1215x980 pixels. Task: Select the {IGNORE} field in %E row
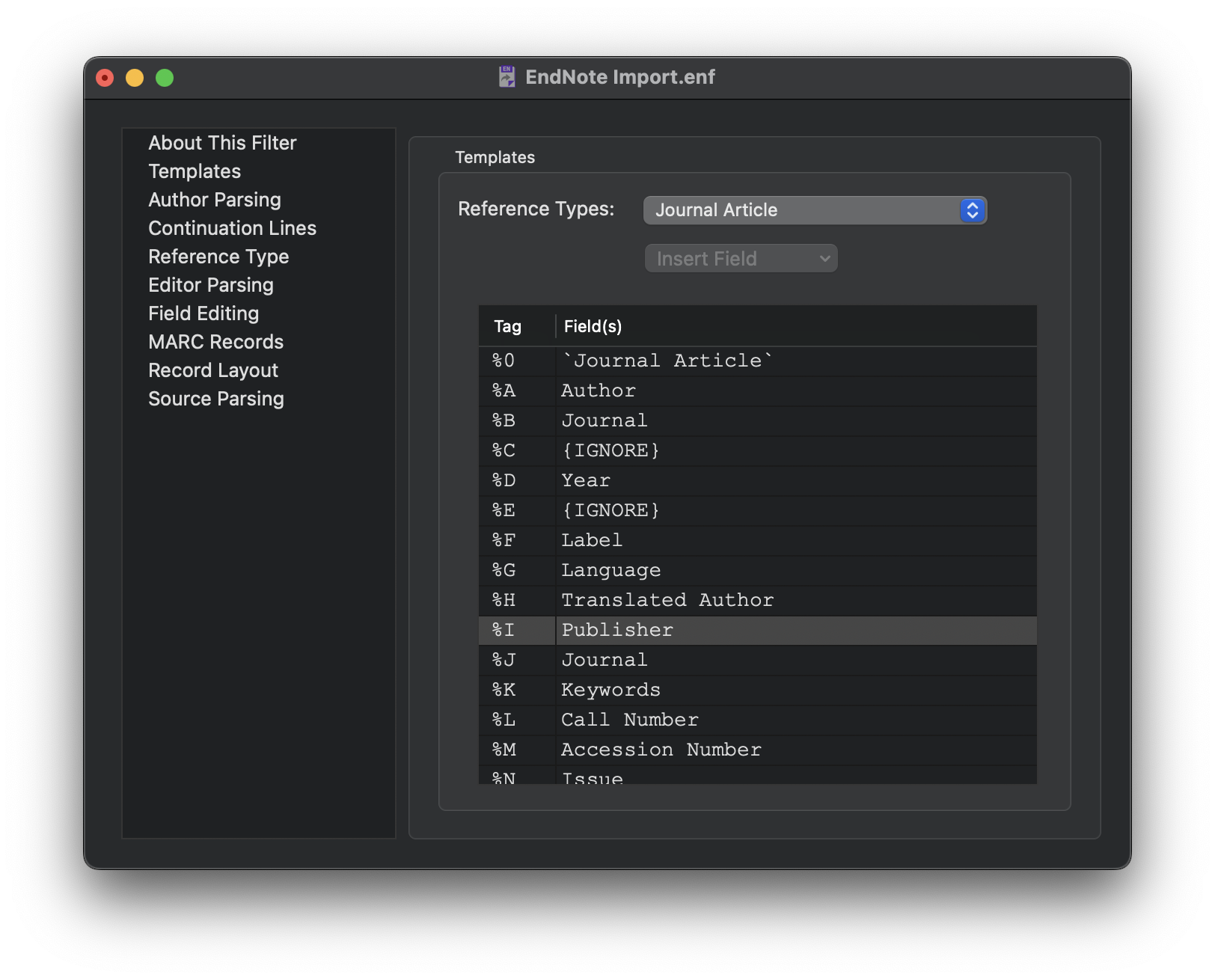797,510
